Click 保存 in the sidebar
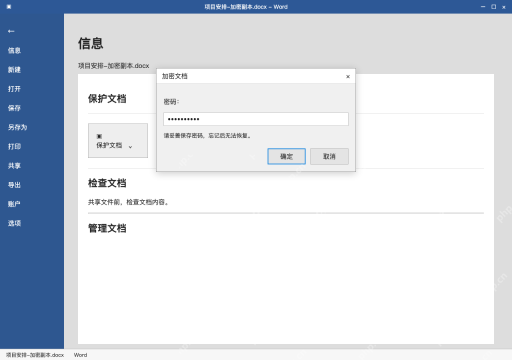Viewport: 512px width, 360px height. (14, 108)
